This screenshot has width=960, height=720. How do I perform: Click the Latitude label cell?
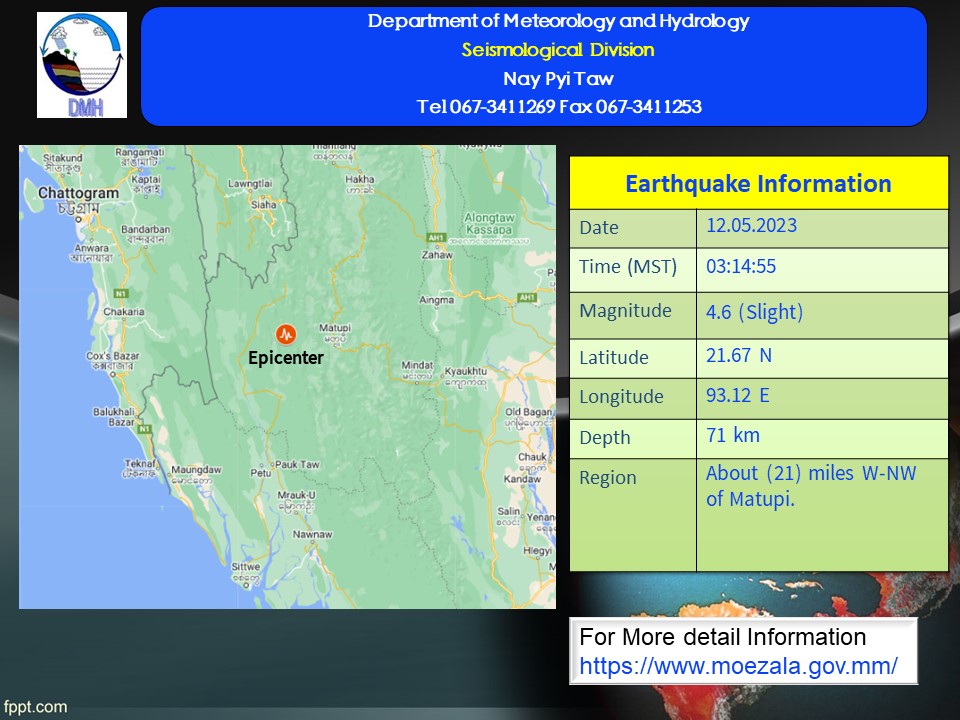click(633, 358)
